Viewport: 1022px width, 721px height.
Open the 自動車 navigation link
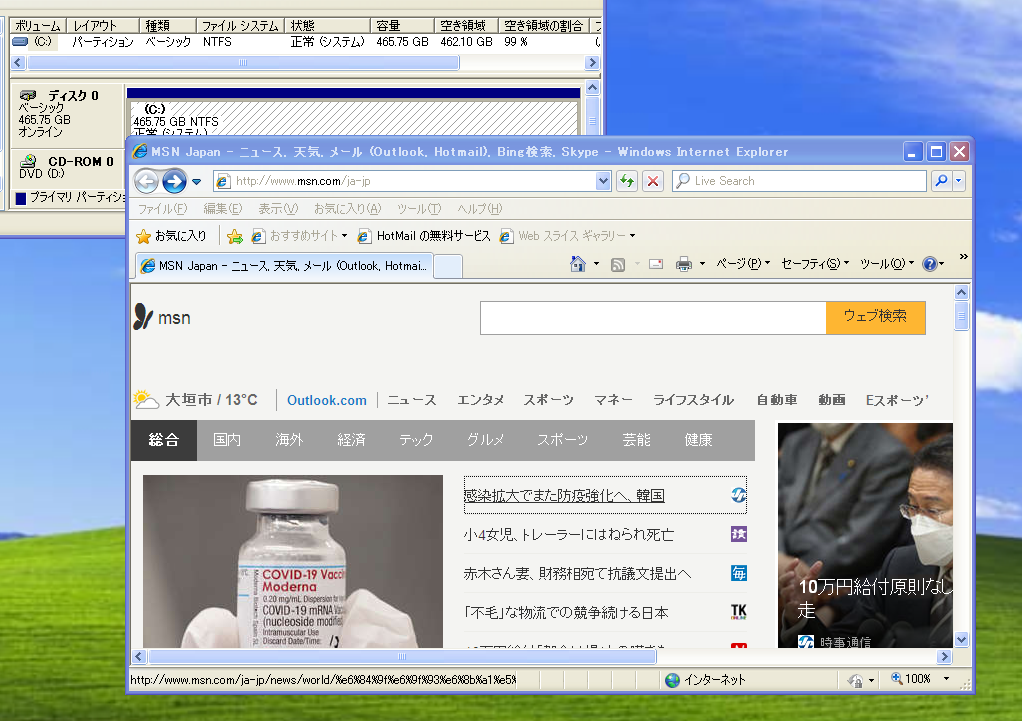777,400
